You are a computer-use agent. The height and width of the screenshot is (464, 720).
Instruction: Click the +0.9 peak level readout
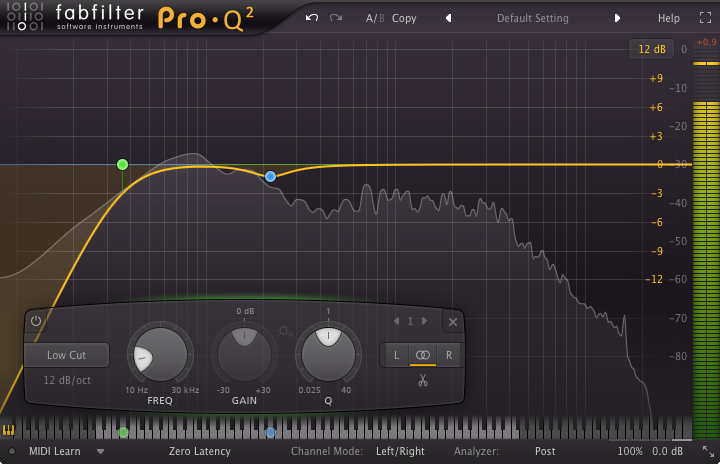(706, 42)
